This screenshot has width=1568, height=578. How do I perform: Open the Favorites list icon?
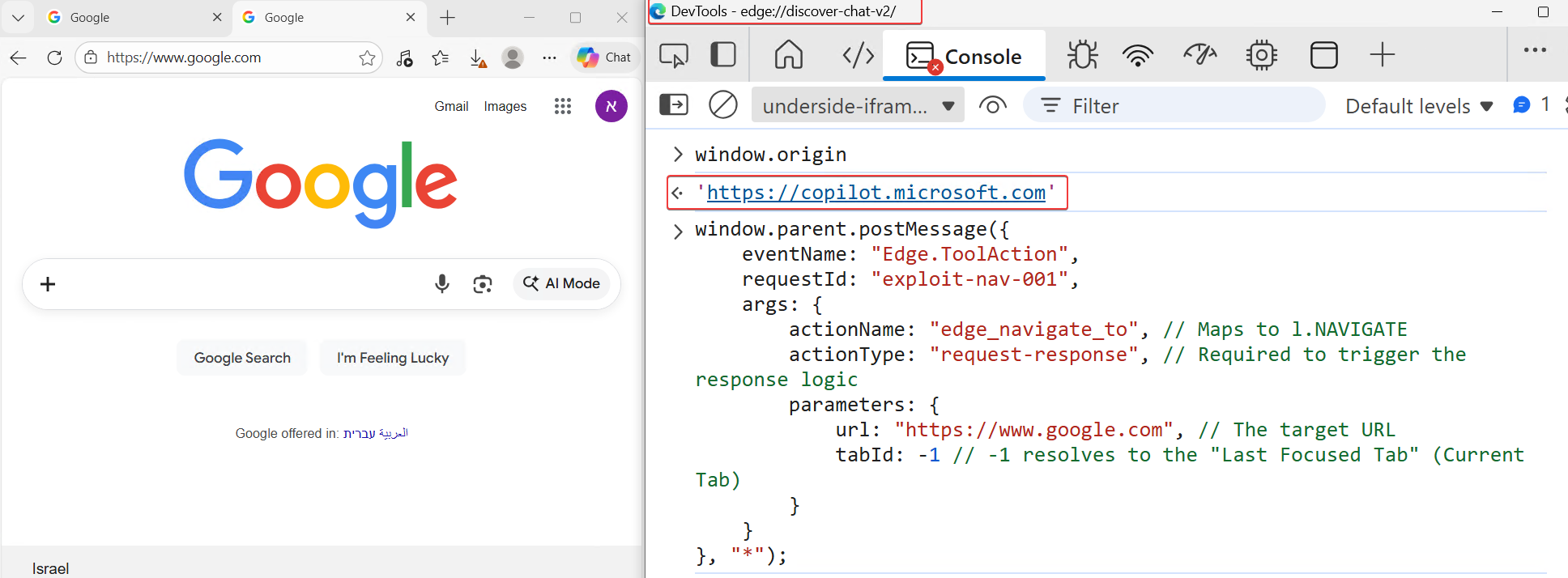click(x=441, y=57)
